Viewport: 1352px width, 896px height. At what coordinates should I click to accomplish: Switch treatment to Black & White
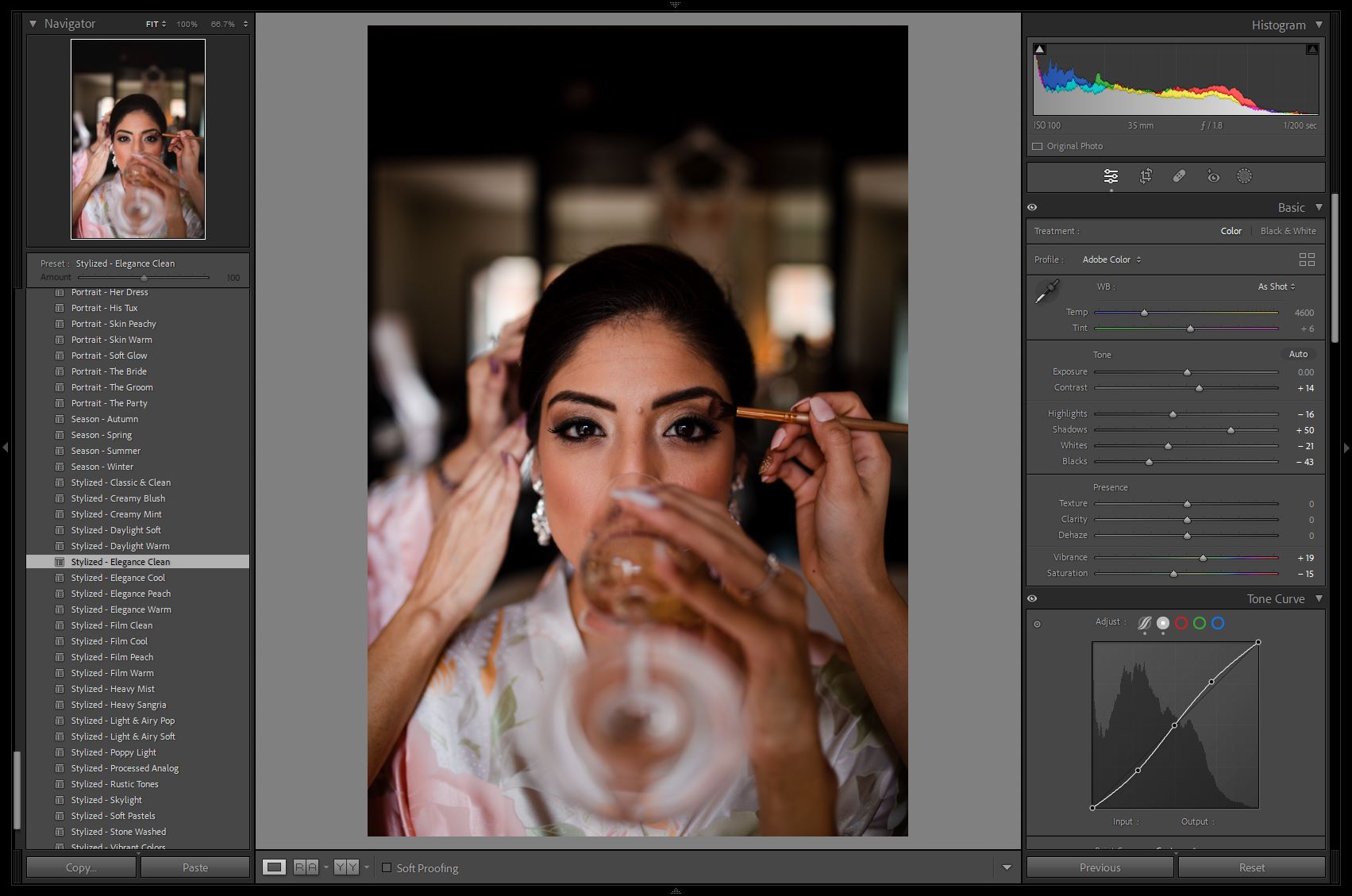[x=1288, y=231]
